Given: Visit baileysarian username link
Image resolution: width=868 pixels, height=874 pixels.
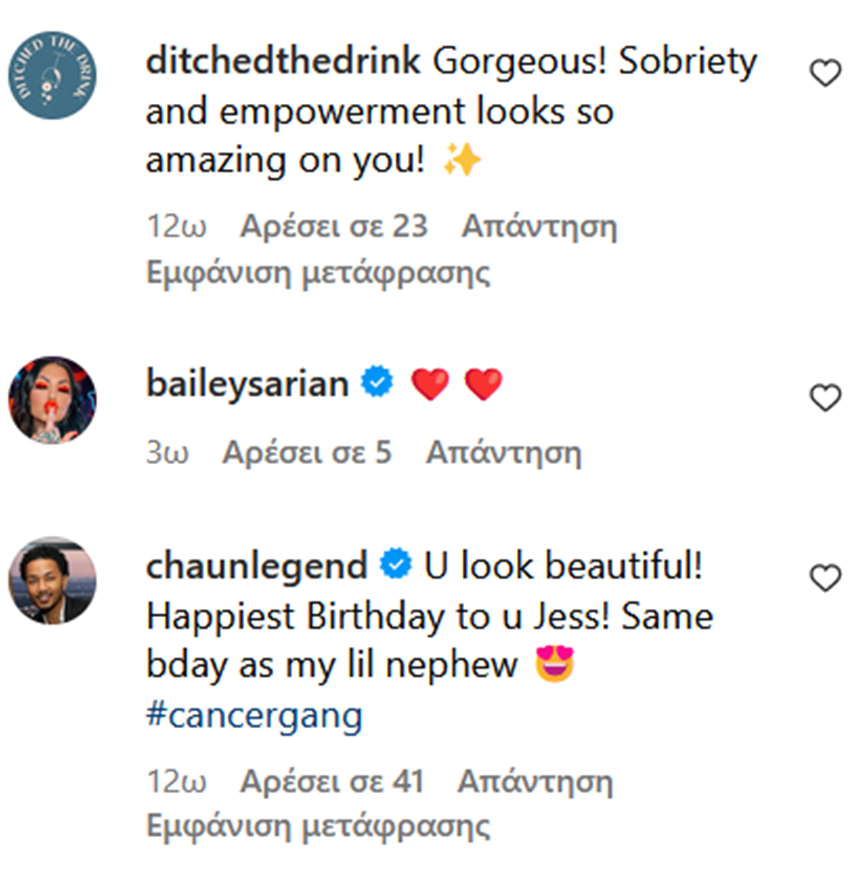Looking at the screenshot, I should (x=247, y=383).
